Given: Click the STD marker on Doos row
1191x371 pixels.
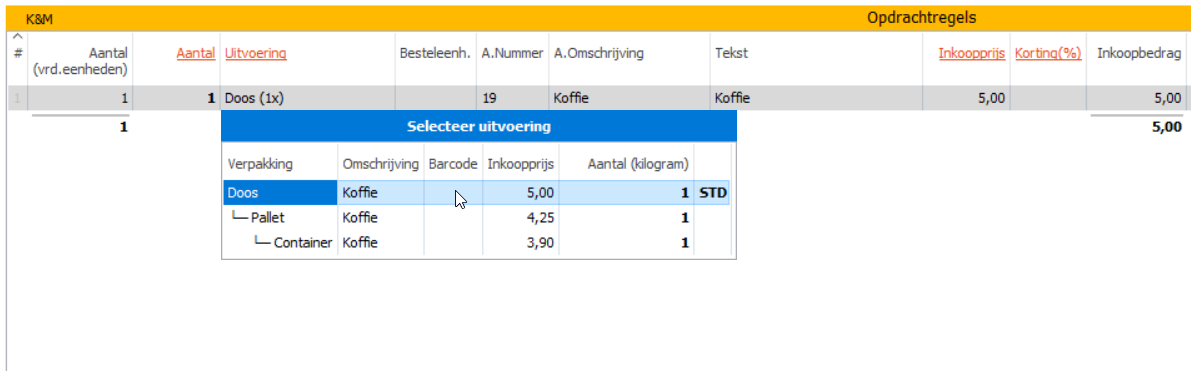Looking at the screenshot, I should point(712,193).
